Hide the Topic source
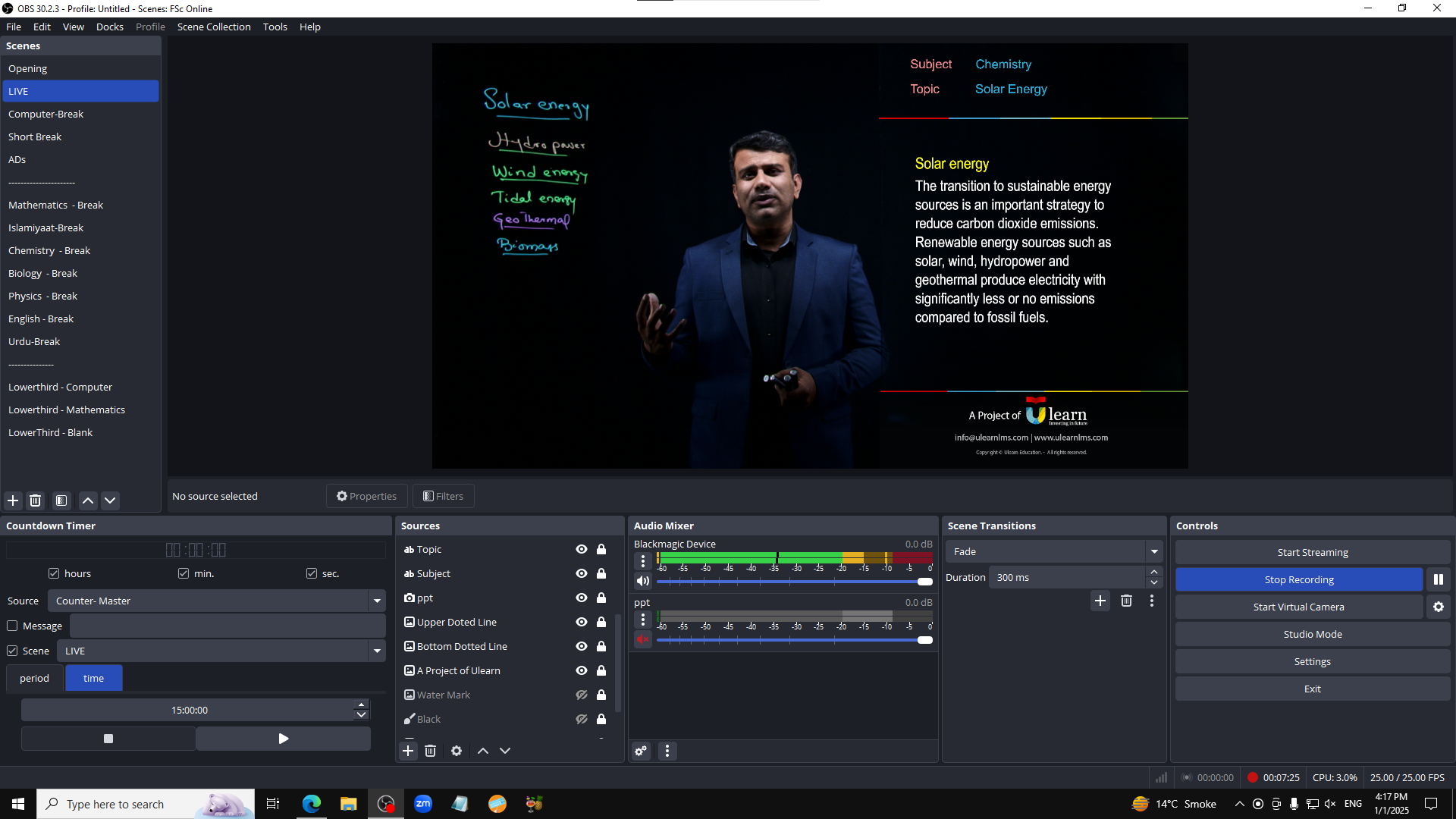The width and height of the screenshot is (1456, 819). point(582,549)
